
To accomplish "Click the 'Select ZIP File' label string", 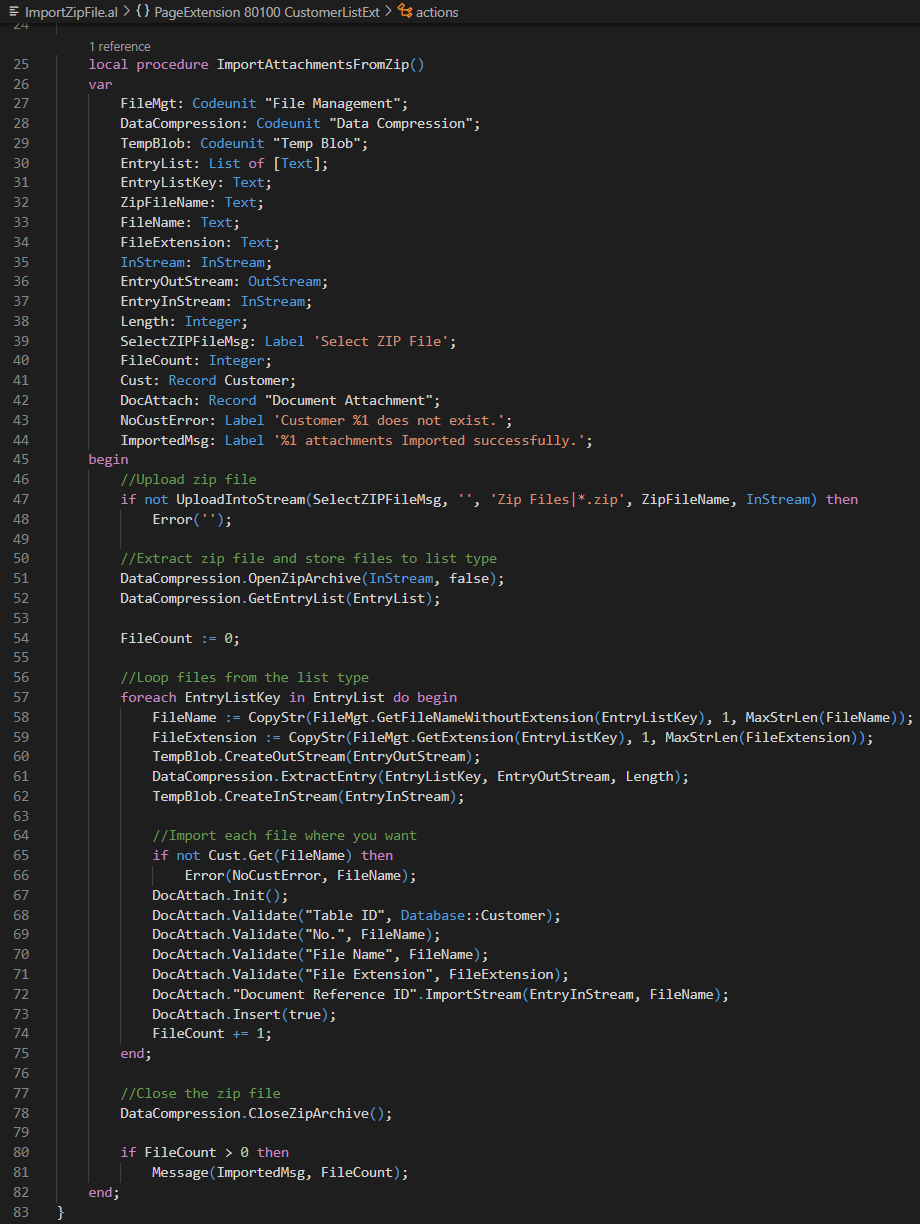I will pos(385,341).
